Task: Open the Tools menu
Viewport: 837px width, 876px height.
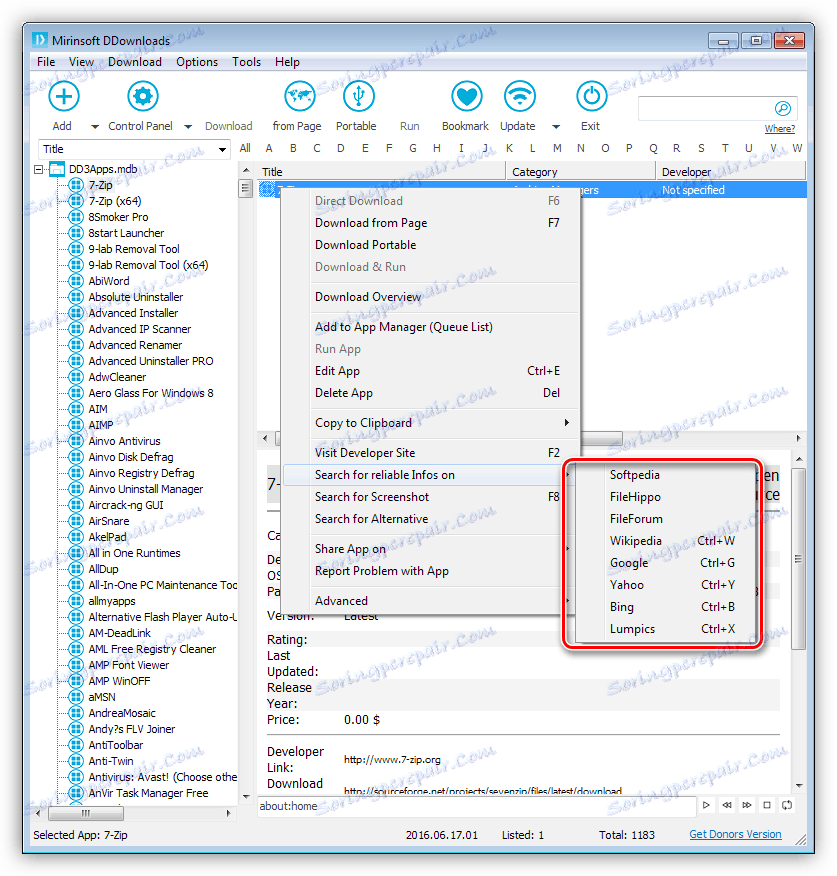Action: coord(246,62)
